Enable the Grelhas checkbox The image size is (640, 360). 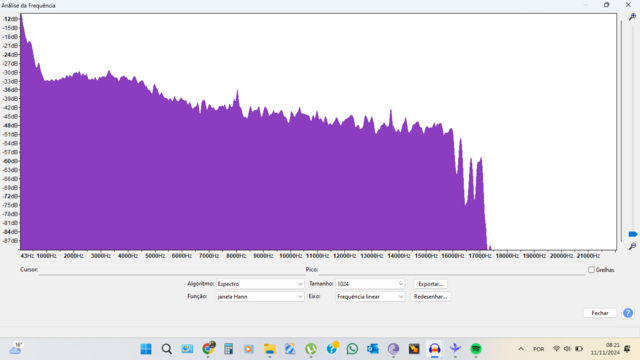tap(591, 270)
